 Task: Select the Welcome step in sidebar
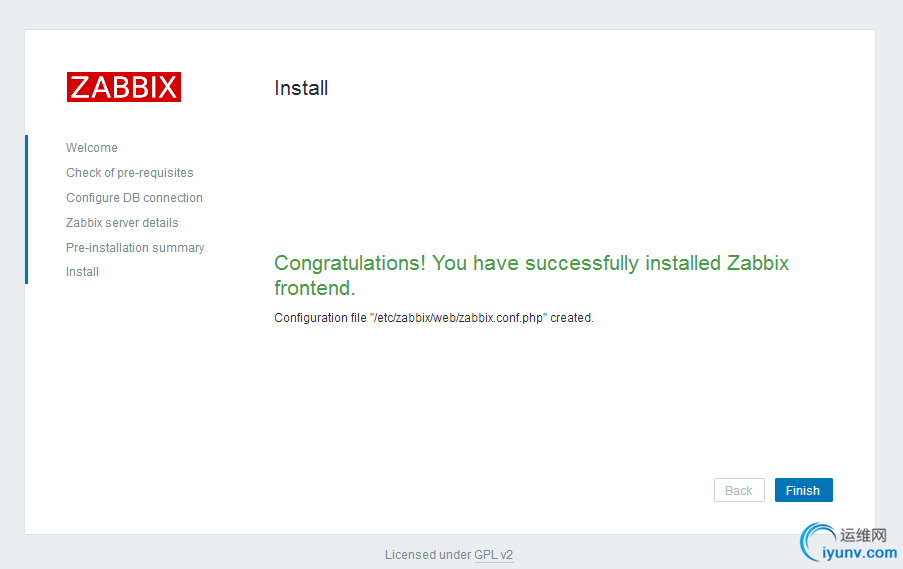(x=92, y=147)
